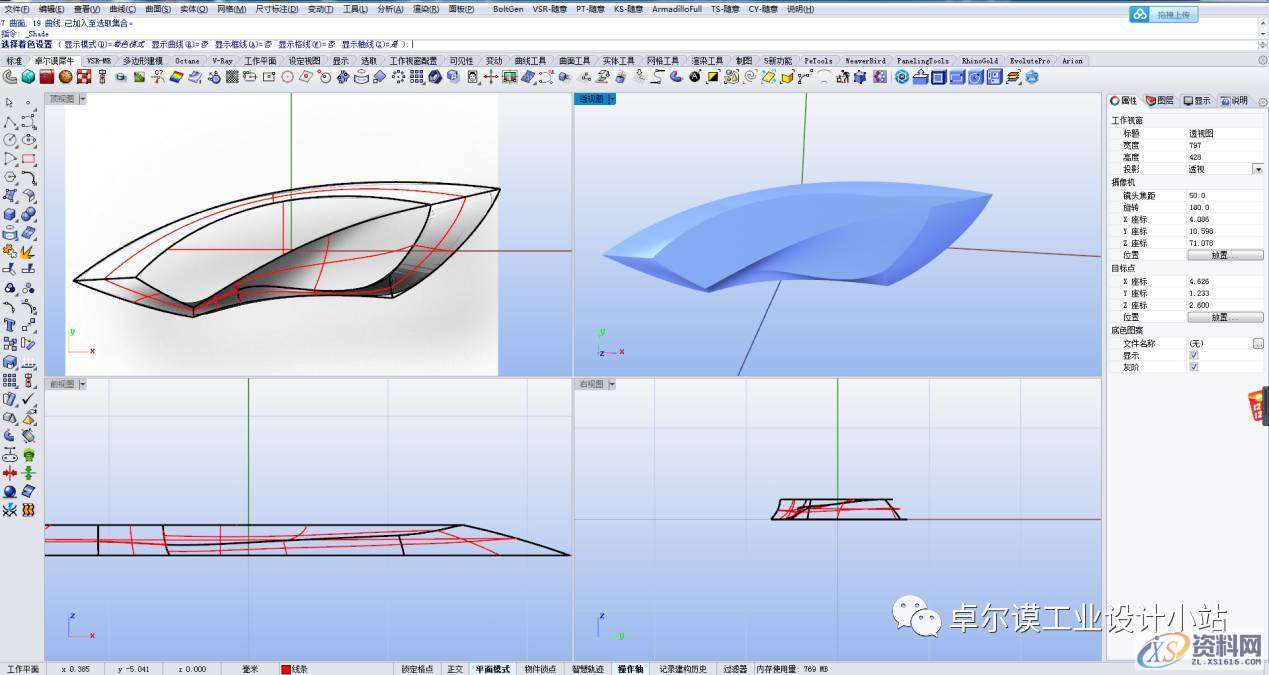Viewport: 1269px width, 675px height.
Task: Click the text object 'T' tool icon
Action: pyautogui.click(x=10, y=325)
